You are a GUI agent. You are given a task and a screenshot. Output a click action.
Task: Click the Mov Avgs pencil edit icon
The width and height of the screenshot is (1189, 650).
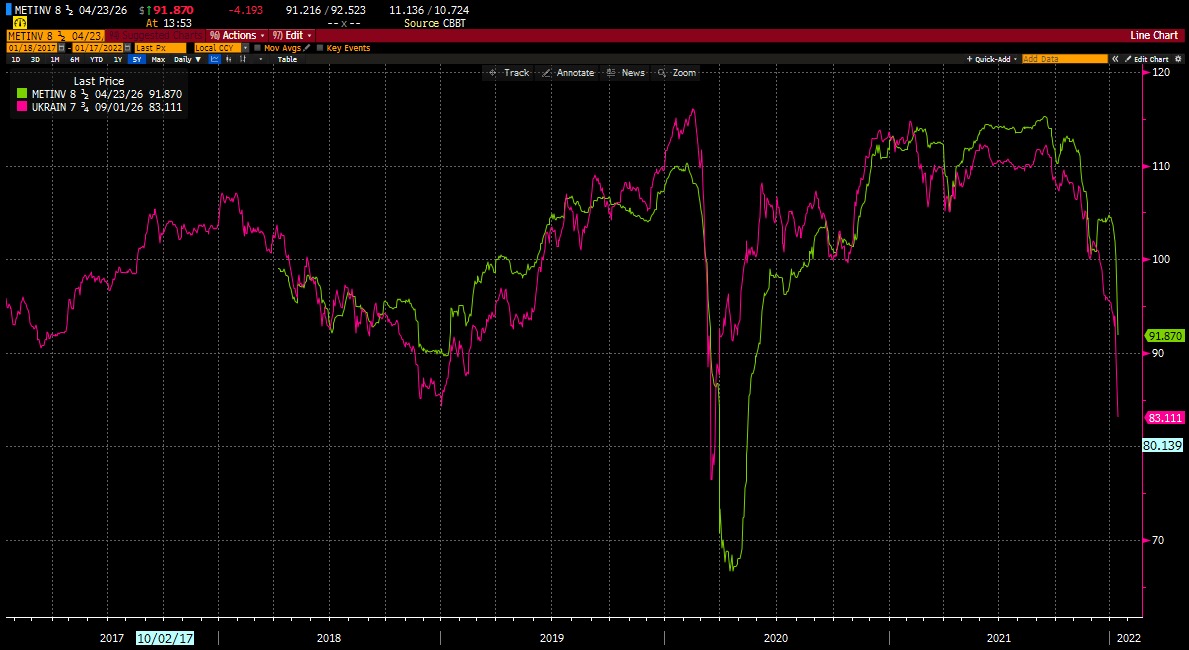pos(307,48)
